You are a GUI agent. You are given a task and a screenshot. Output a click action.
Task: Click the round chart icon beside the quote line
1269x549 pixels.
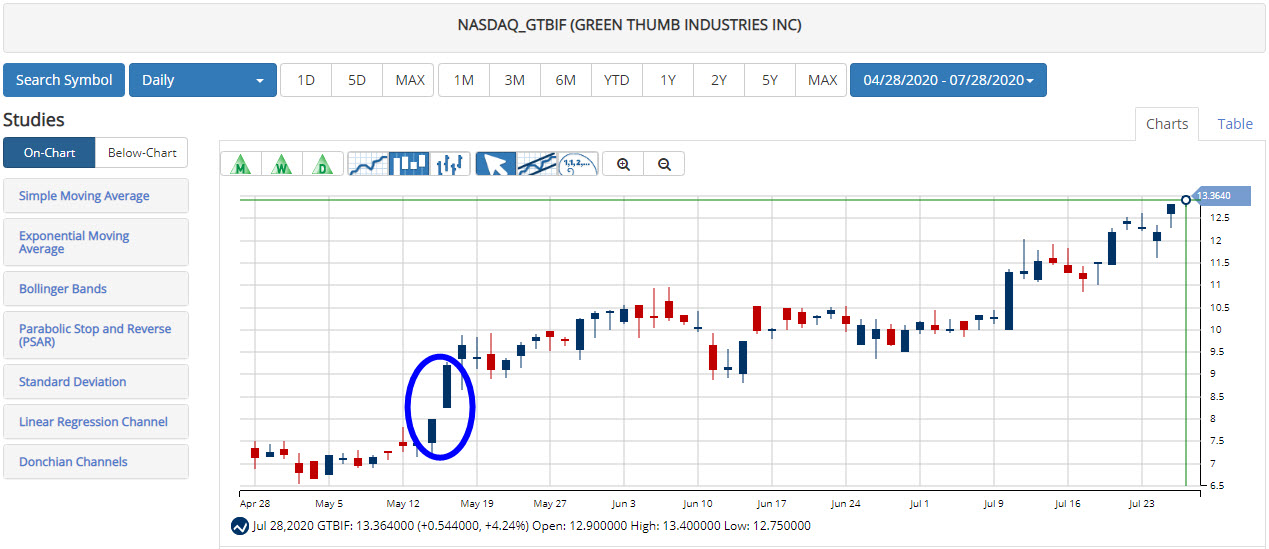click(239, 526)
